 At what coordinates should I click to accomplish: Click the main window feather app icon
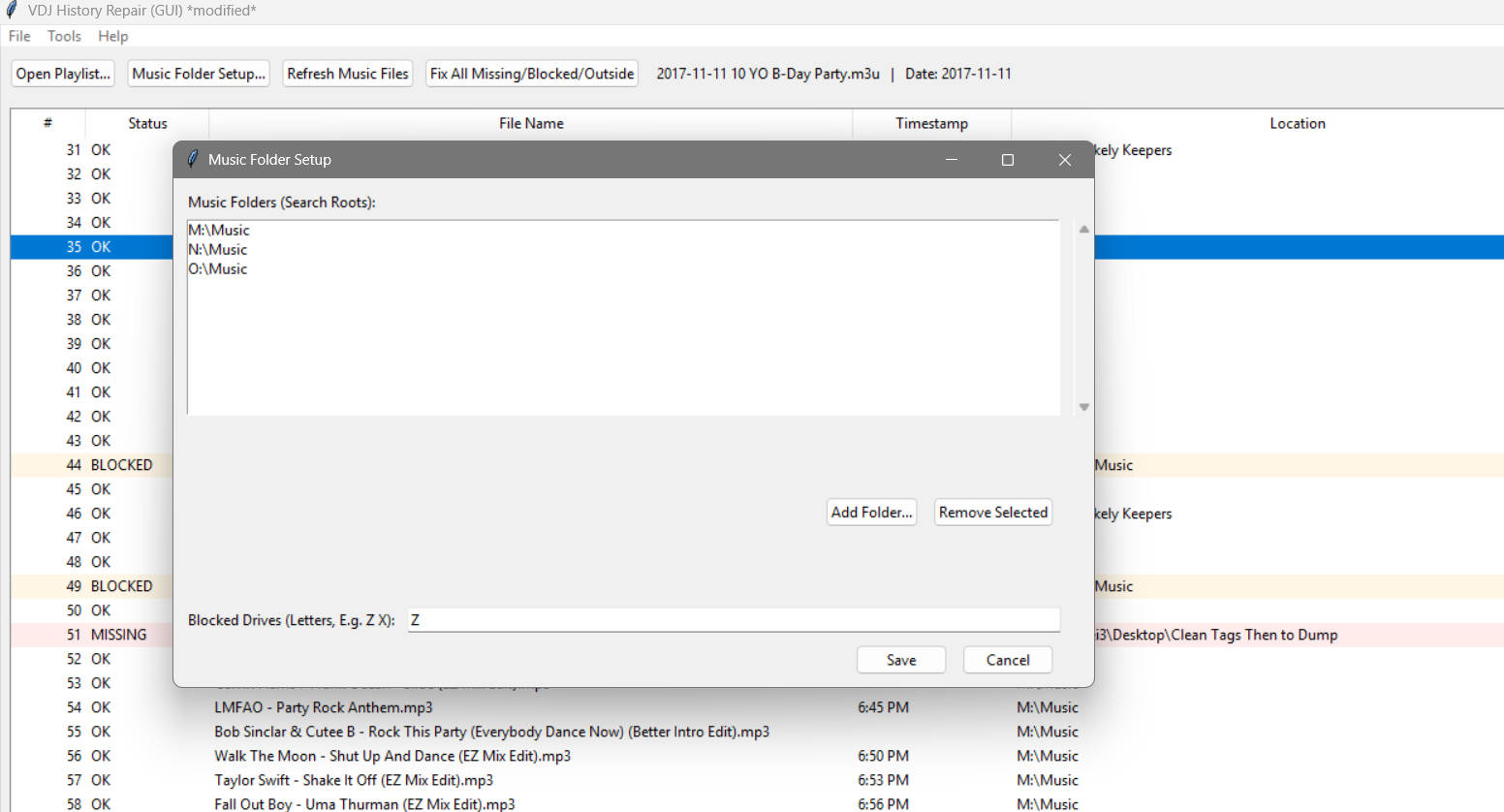tap(12, 11)
